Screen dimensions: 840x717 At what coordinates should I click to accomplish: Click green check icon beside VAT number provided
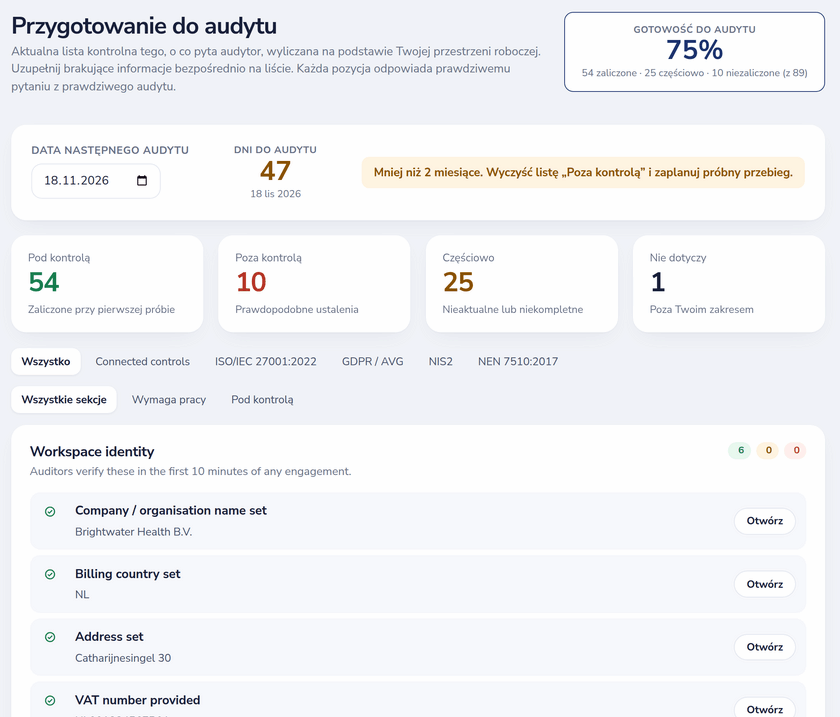coord(50,700)
